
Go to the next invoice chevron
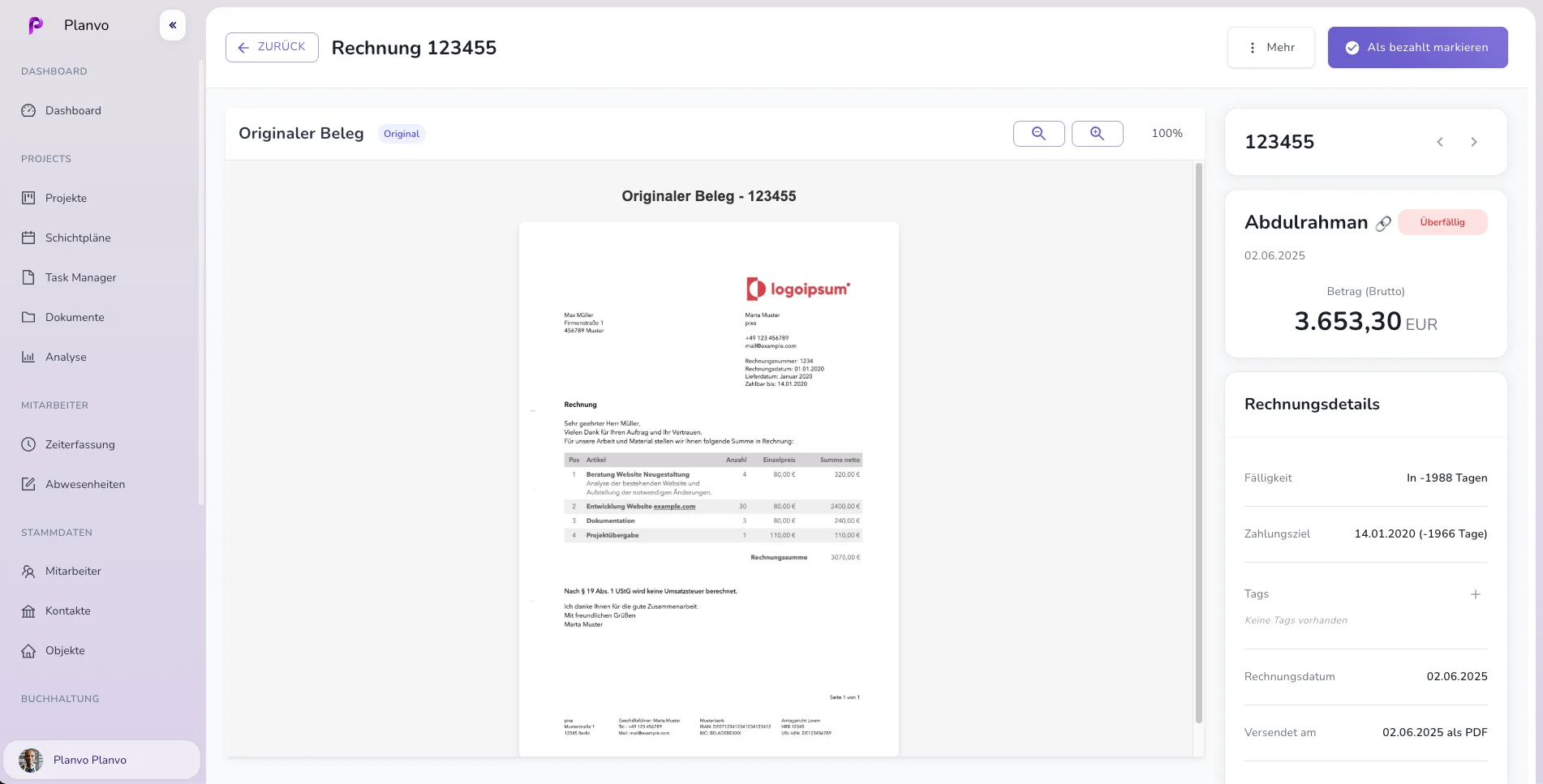(x=1474, y=142)
